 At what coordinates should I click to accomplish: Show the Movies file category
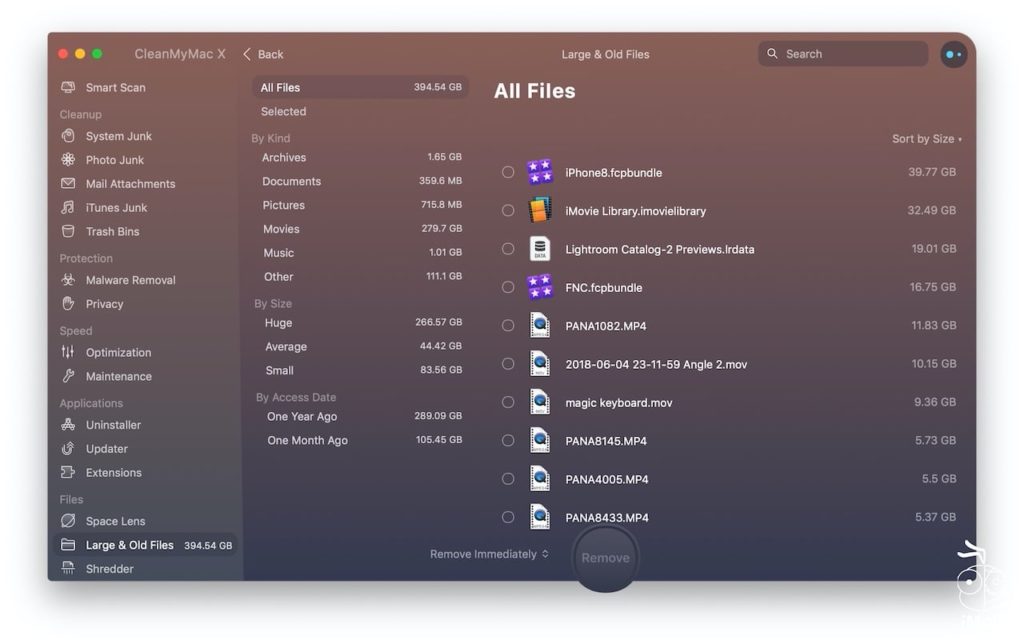coord(279,229)
